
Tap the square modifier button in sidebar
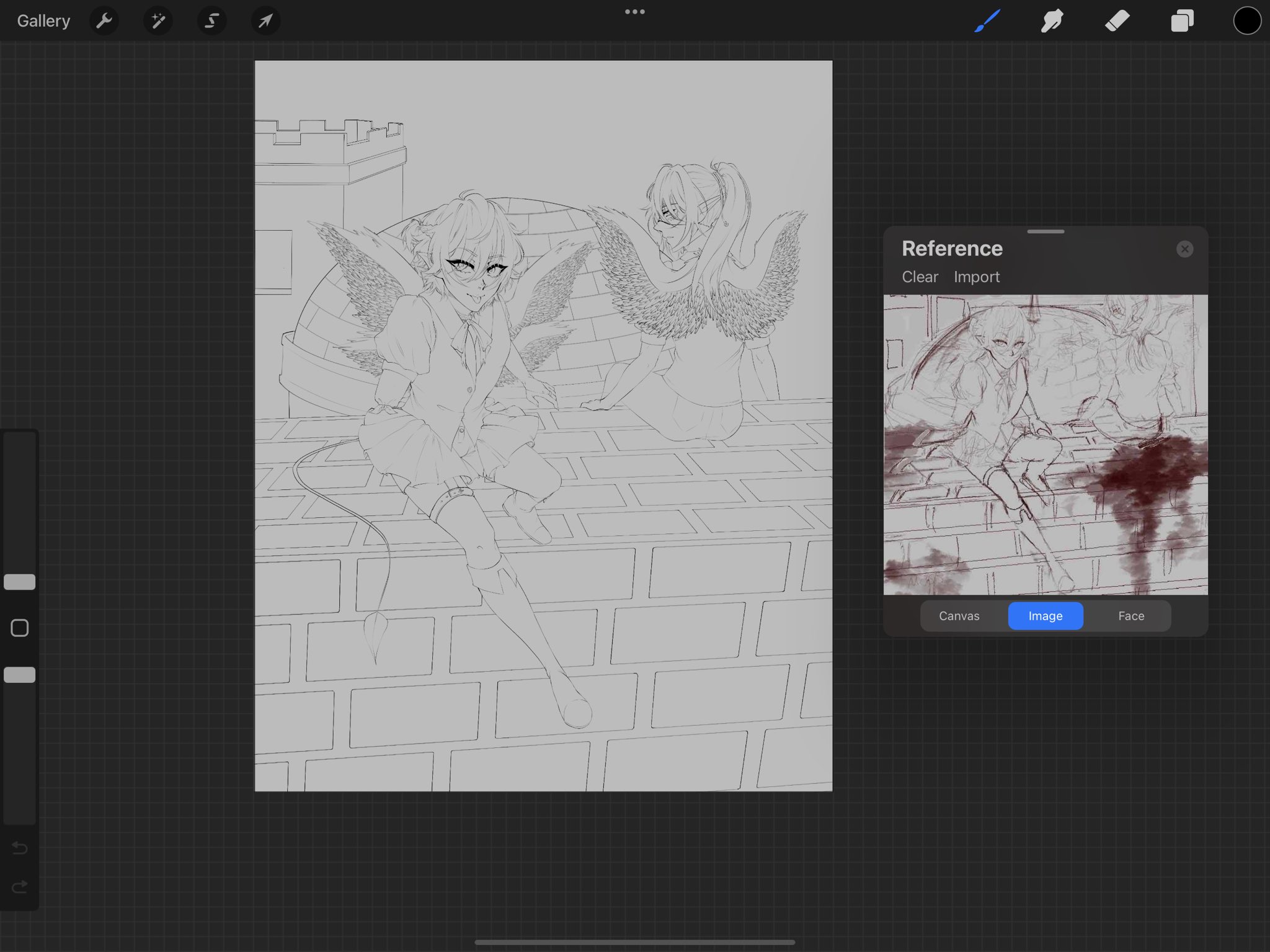tap(20, 628)
